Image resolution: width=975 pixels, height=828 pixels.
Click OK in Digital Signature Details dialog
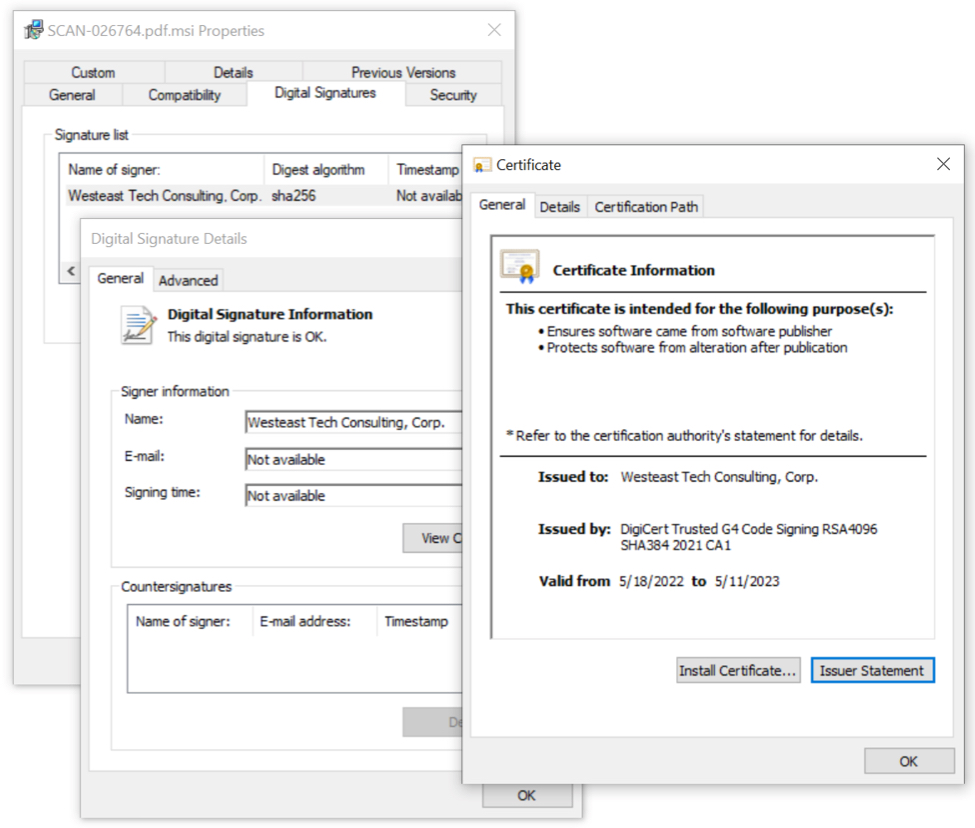[x=526, y=796]
